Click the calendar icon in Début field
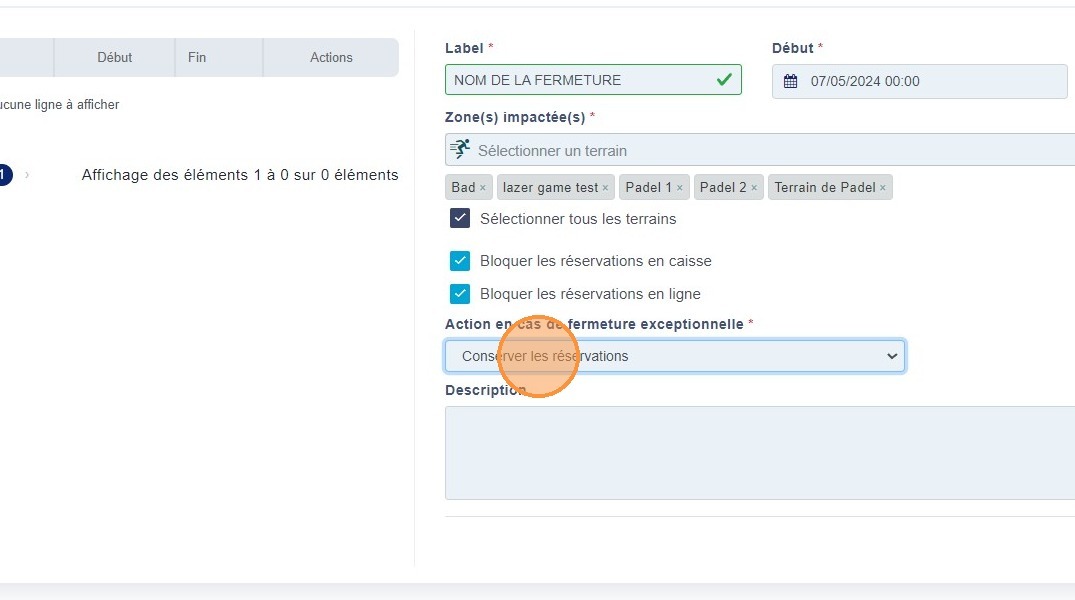 pos(790,81)
